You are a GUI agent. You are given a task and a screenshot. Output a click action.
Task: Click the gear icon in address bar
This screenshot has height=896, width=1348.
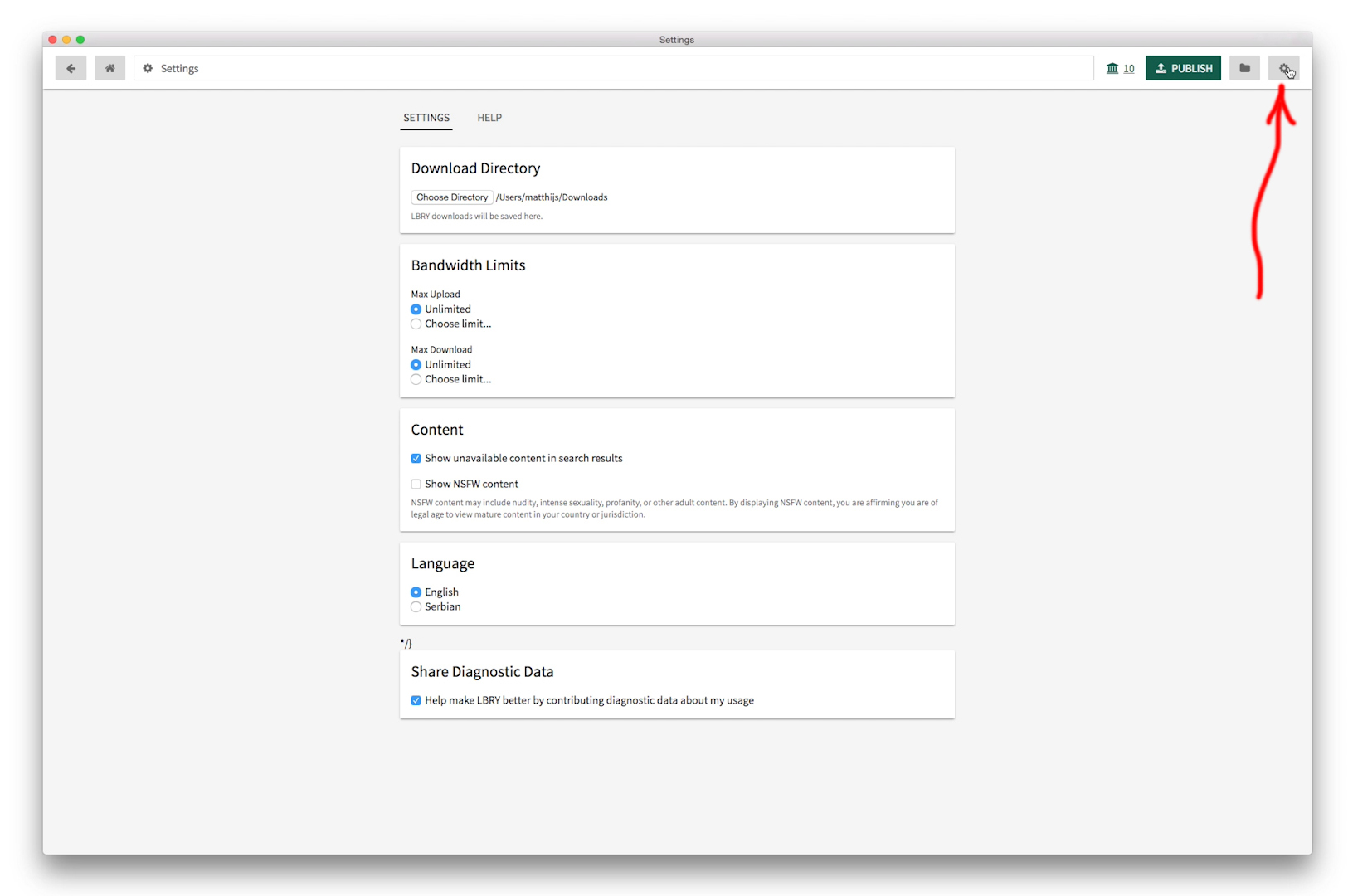tap(148, 68)
